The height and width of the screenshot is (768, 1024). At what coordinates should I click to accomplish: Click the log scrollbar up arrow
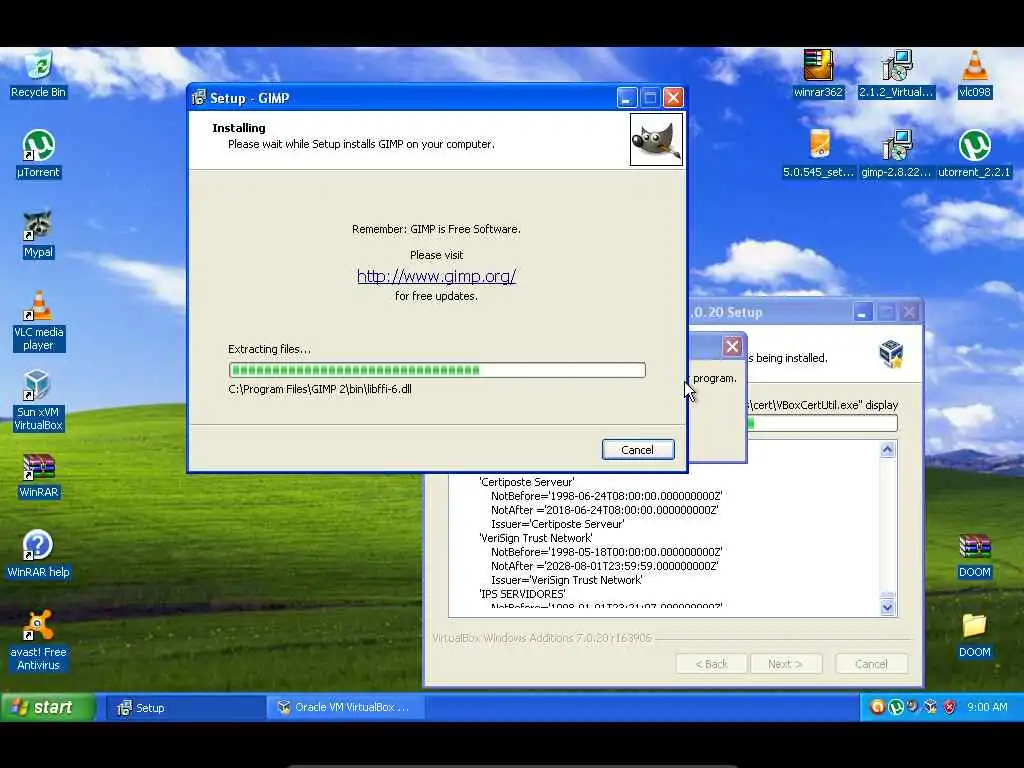click(x=888, y=450)
